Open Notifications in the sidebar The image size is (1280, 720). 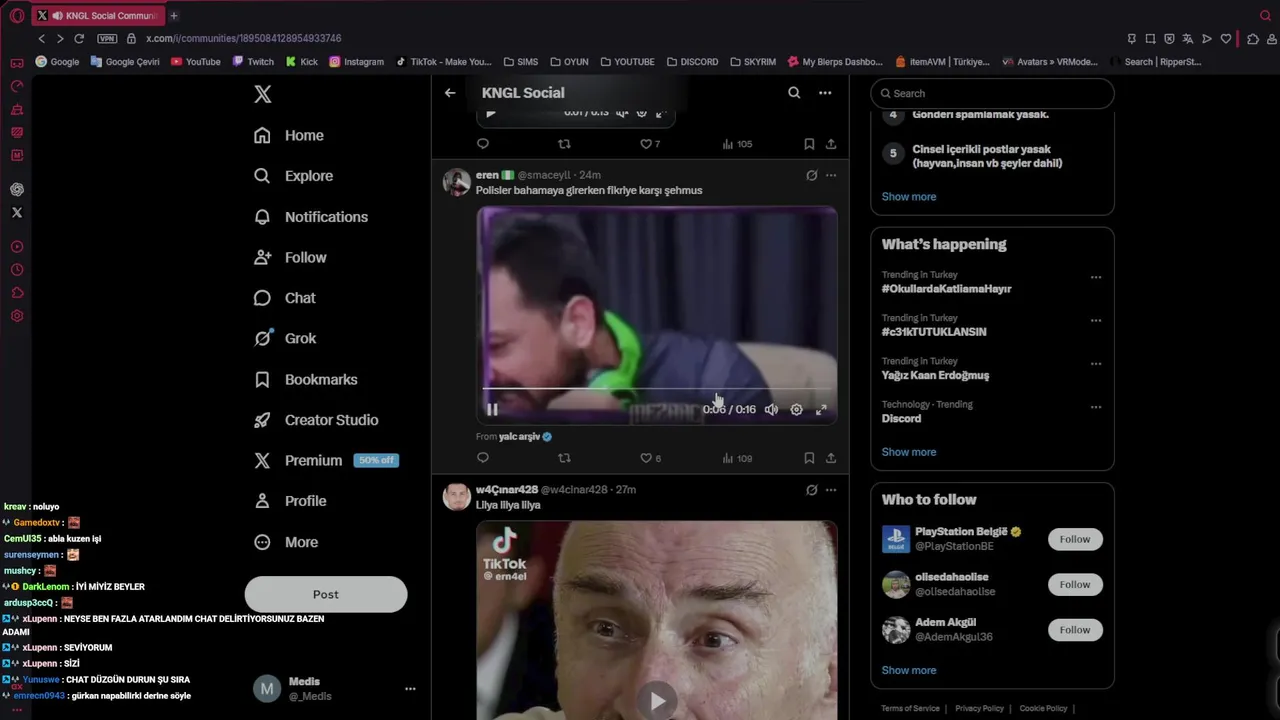pos(311,217)
